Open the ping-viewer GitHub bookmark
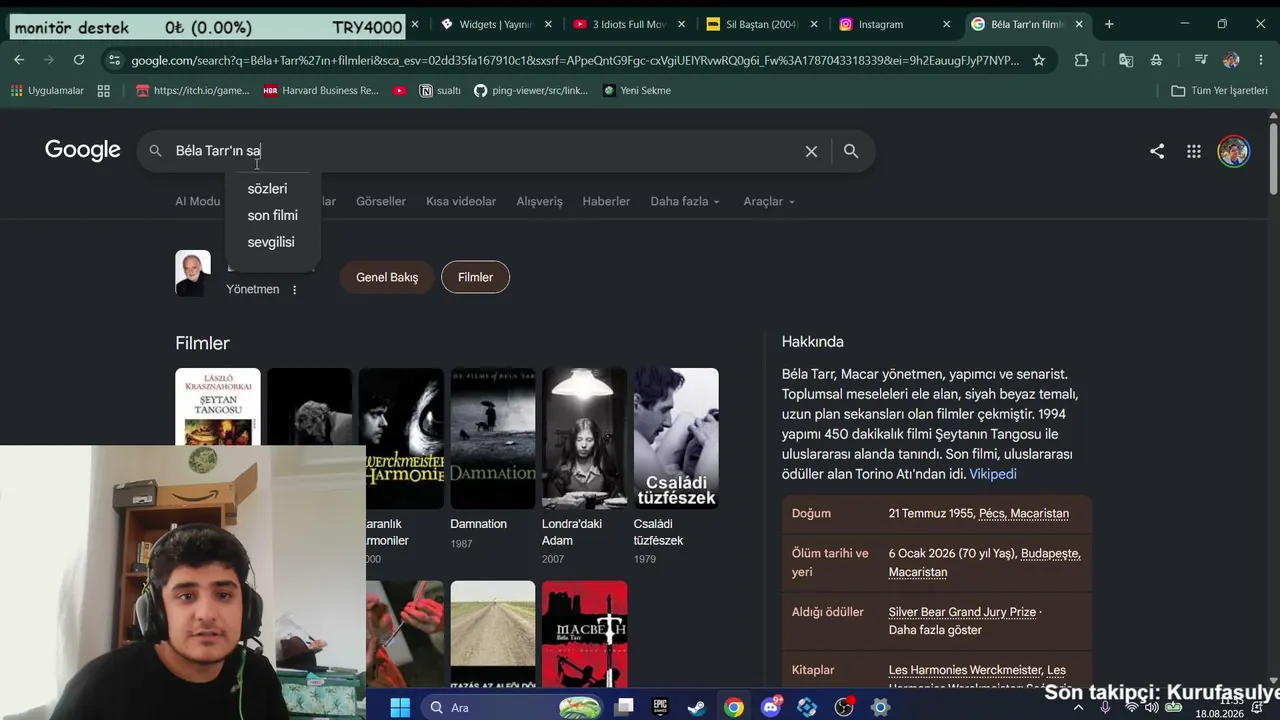This screenshot has height=720, width=1280. click(x=531, y=90)
